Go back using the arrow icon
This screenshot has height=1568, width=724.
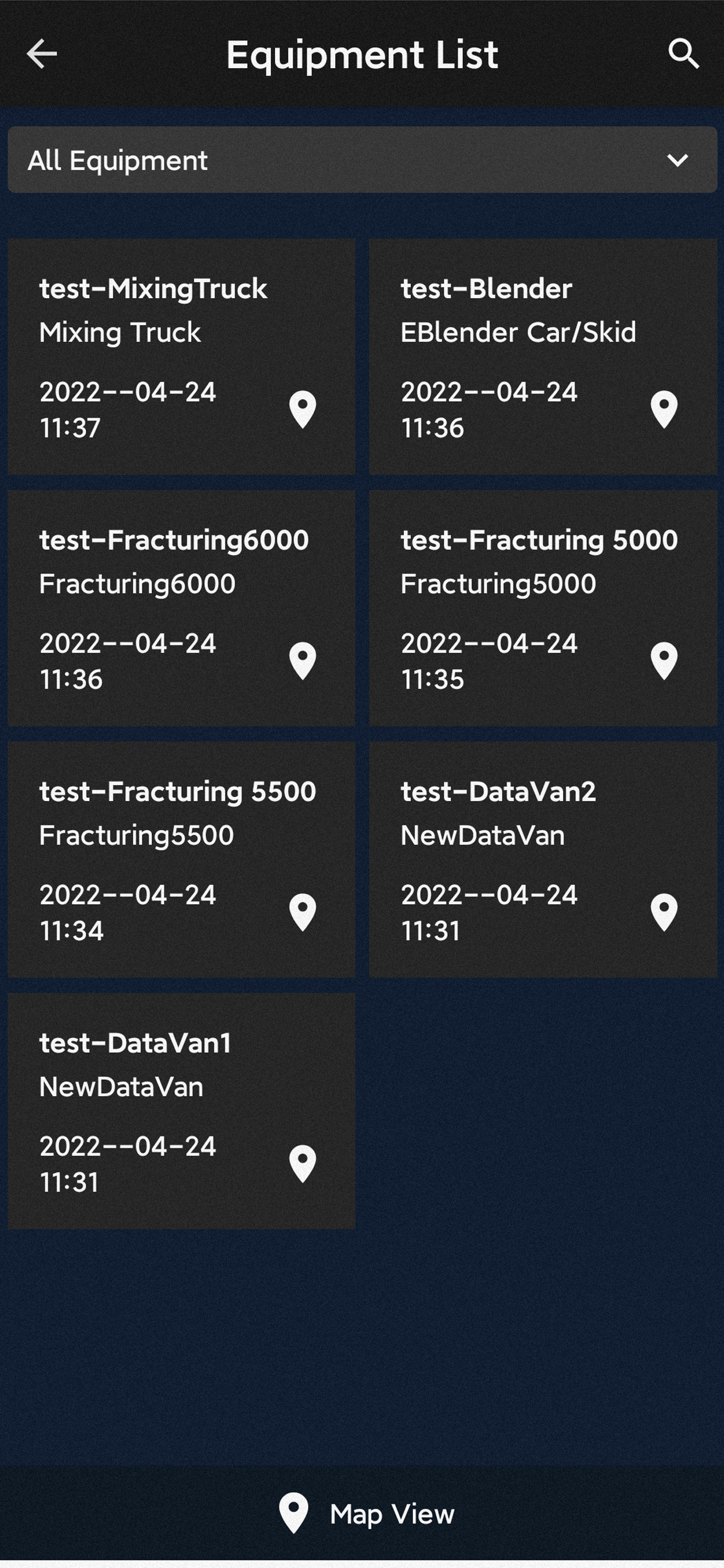click(42, 54)
